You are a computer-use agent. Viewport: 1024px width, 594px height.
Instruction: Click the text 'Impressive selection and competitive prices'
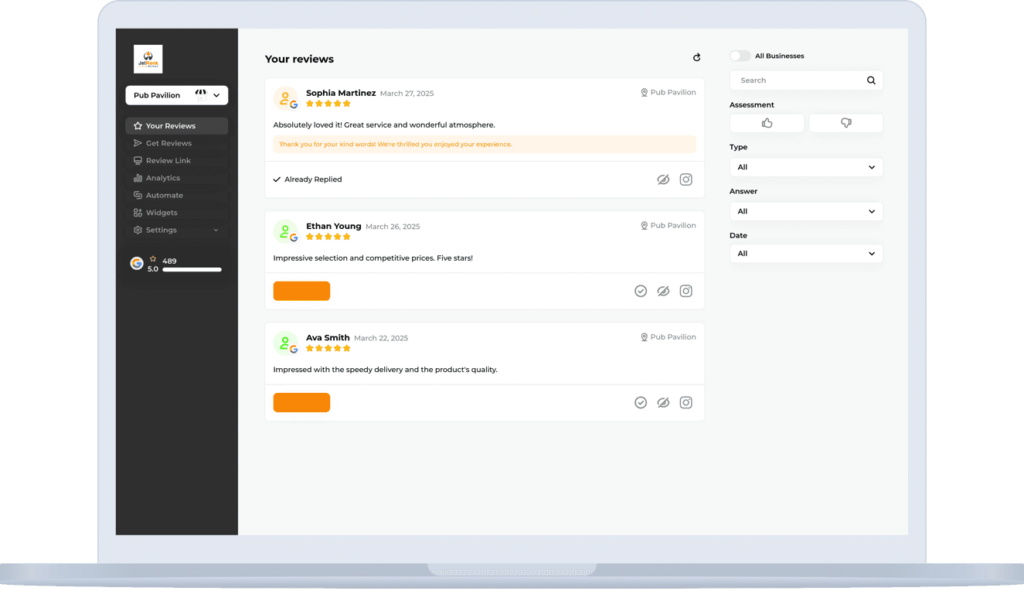(x=353, y=258)
